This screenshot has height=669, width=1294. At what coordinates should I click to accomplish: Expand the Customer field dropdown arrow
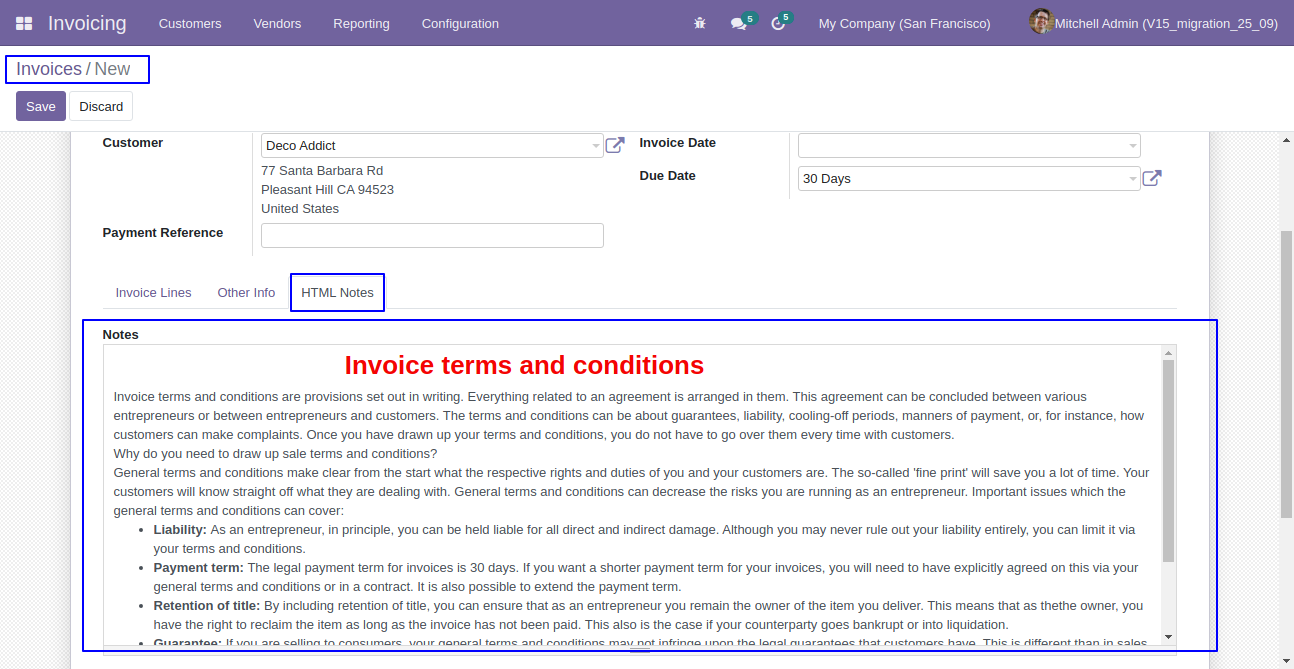(596, 146)
